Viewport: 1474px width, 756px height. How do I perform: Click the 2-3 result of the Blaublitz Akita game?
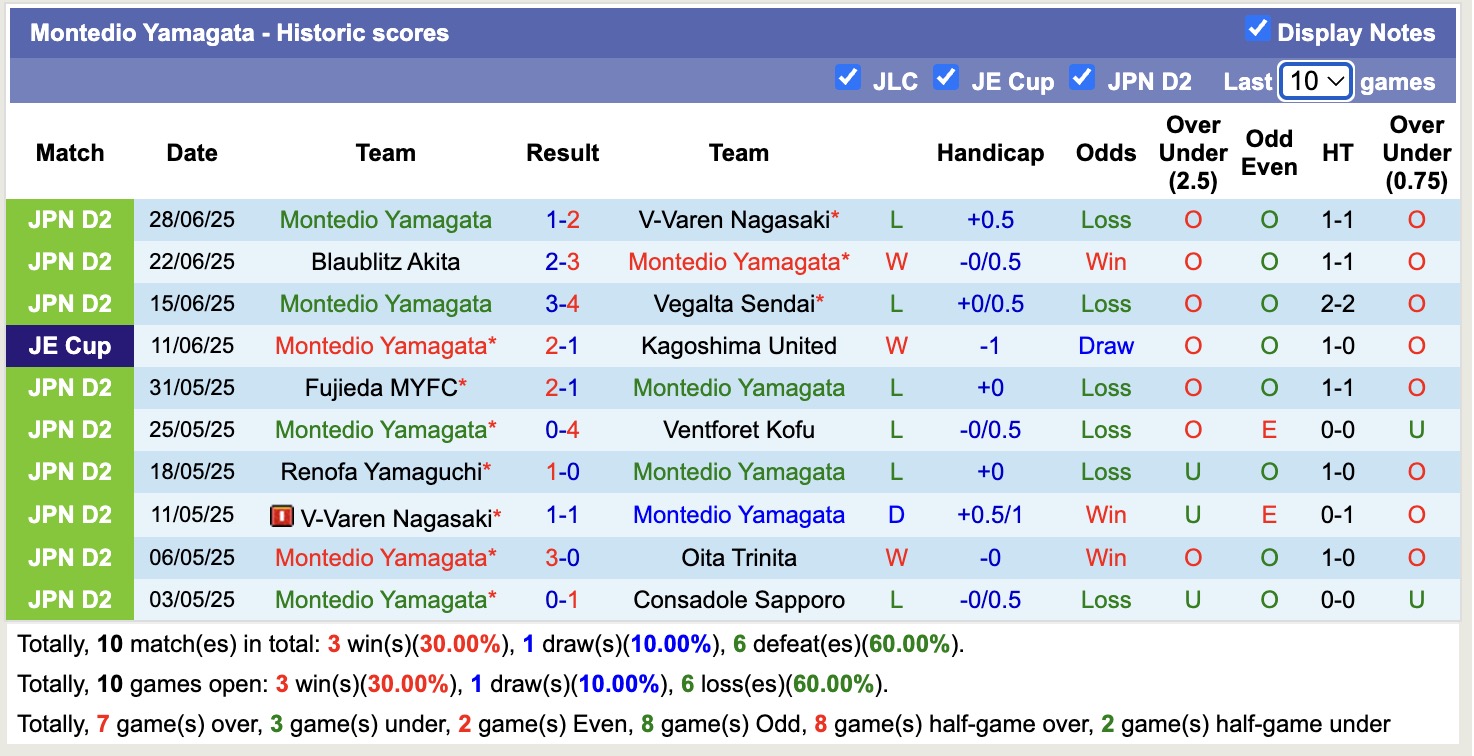[x=562, y=261]
